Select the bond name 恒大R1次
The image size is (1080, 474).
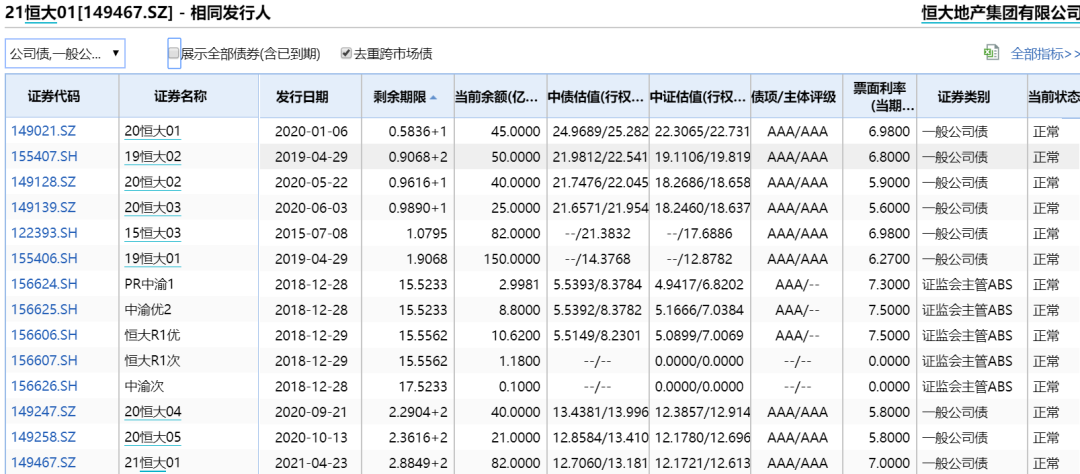click(153, 361)
